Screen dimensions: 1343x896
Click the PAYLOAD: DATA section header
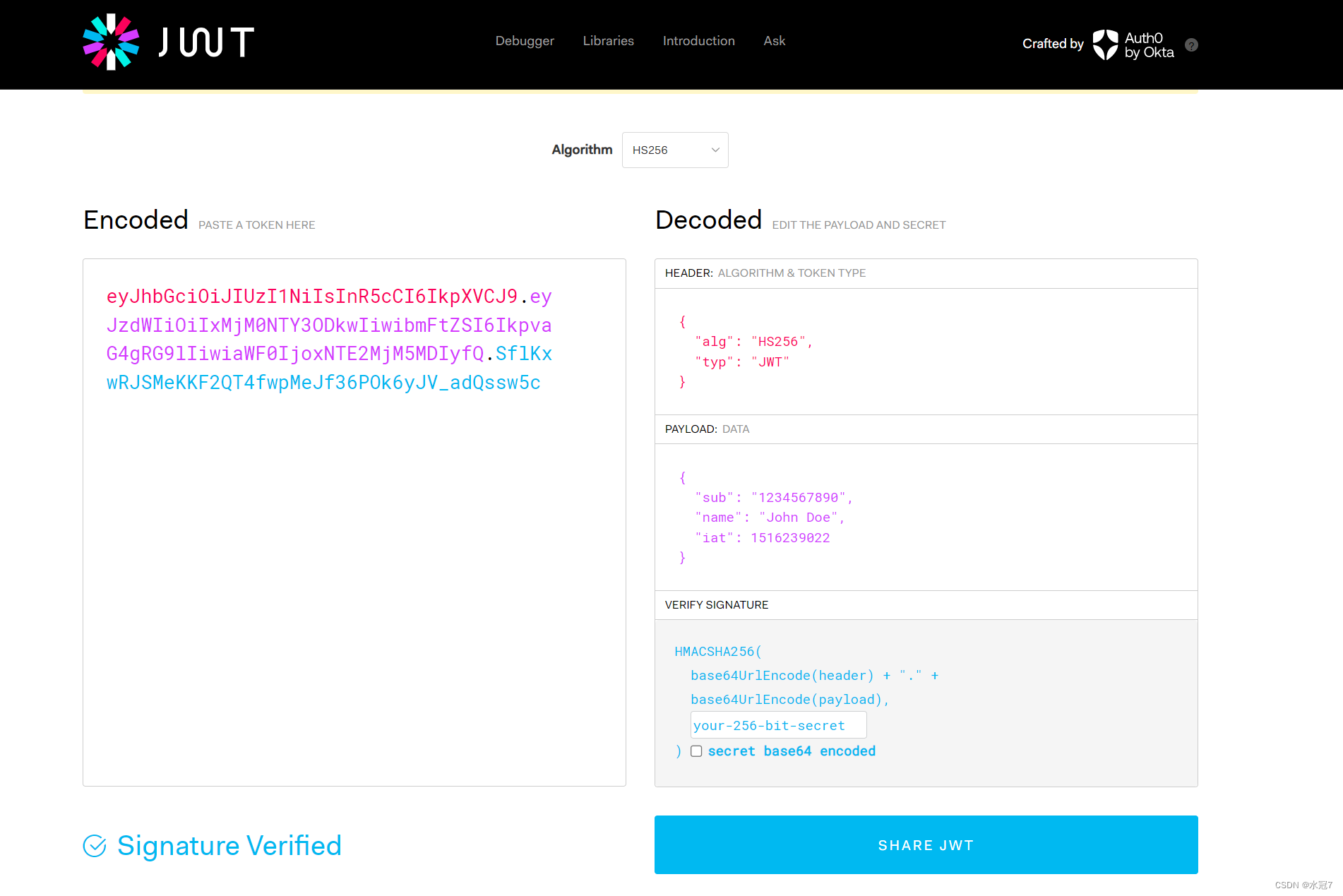pos(707,429)
